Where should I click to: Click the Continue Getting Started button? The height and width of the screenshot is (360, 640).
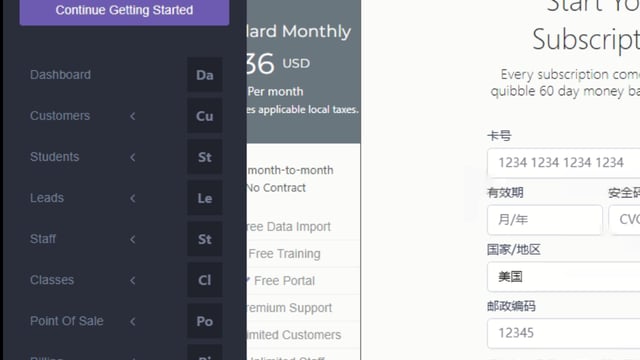(124, 11)
